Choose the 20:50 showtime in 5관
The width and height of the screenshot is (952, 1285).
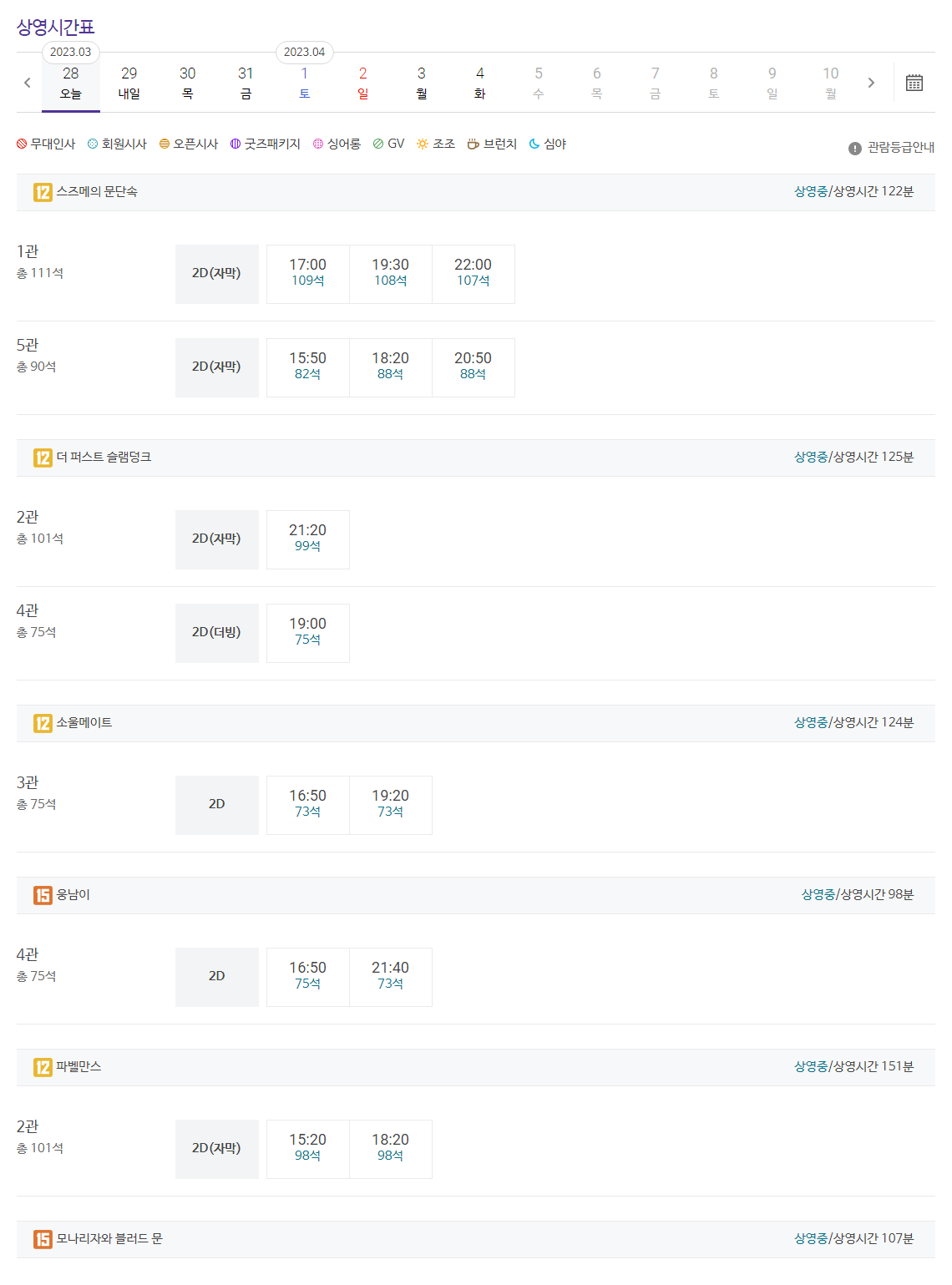473,367
